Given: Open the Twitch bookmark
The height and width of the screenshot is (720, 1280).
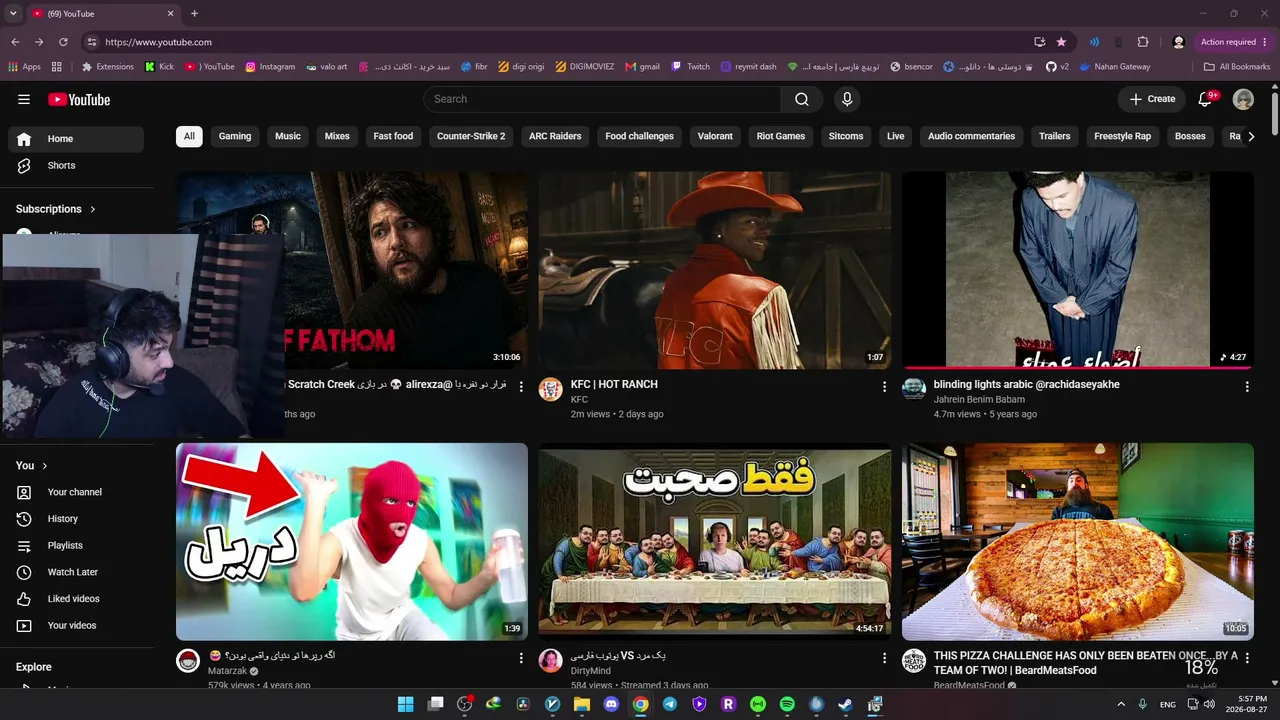Looking at the screenshot, I should (x=690, y=67).
